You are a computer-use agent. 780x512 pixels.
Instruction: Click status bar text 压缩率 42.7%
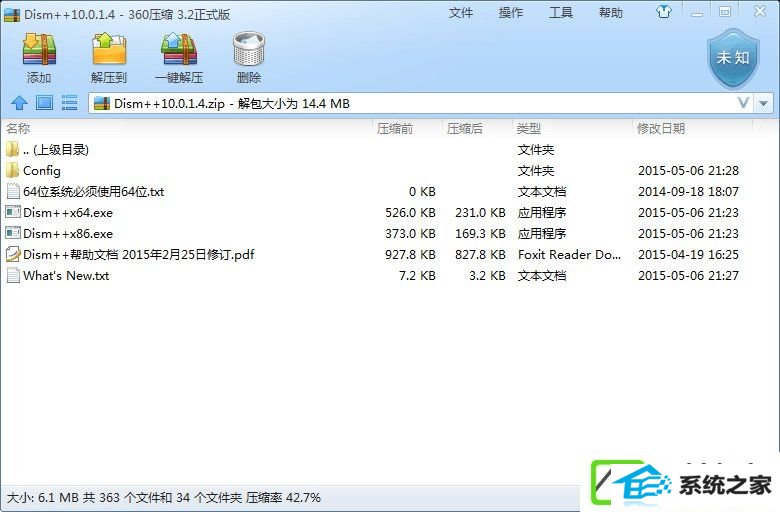point(284,498)
